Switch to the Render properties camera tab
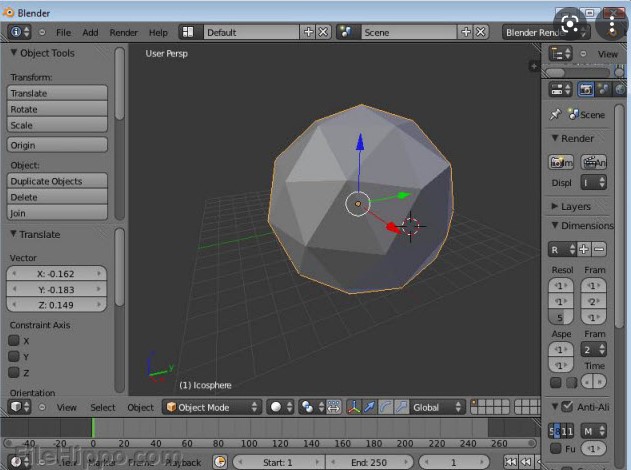Image resolution: width=631 pixels, height=470 pixels. pyautogui.click(x=586, y=89)
